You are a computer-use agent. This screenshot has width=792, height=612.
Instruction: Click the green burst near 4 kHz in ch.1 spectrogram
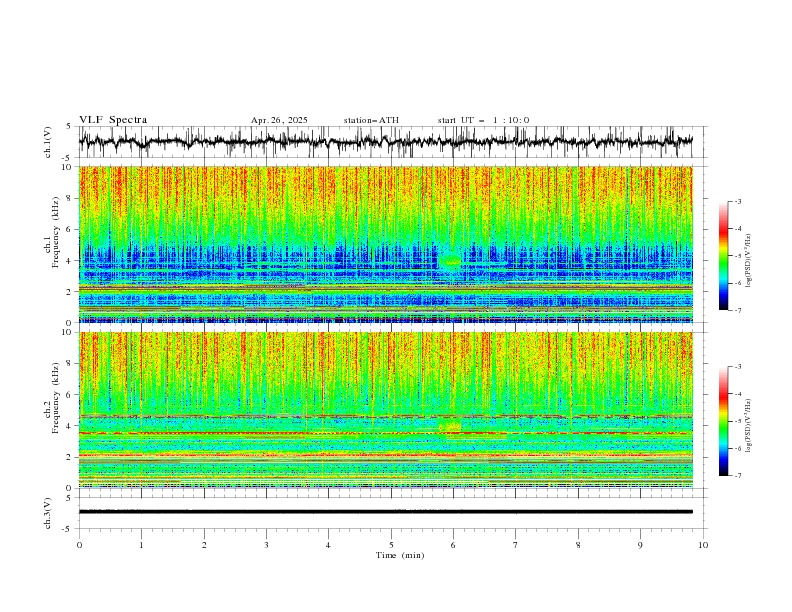point(450,261)
